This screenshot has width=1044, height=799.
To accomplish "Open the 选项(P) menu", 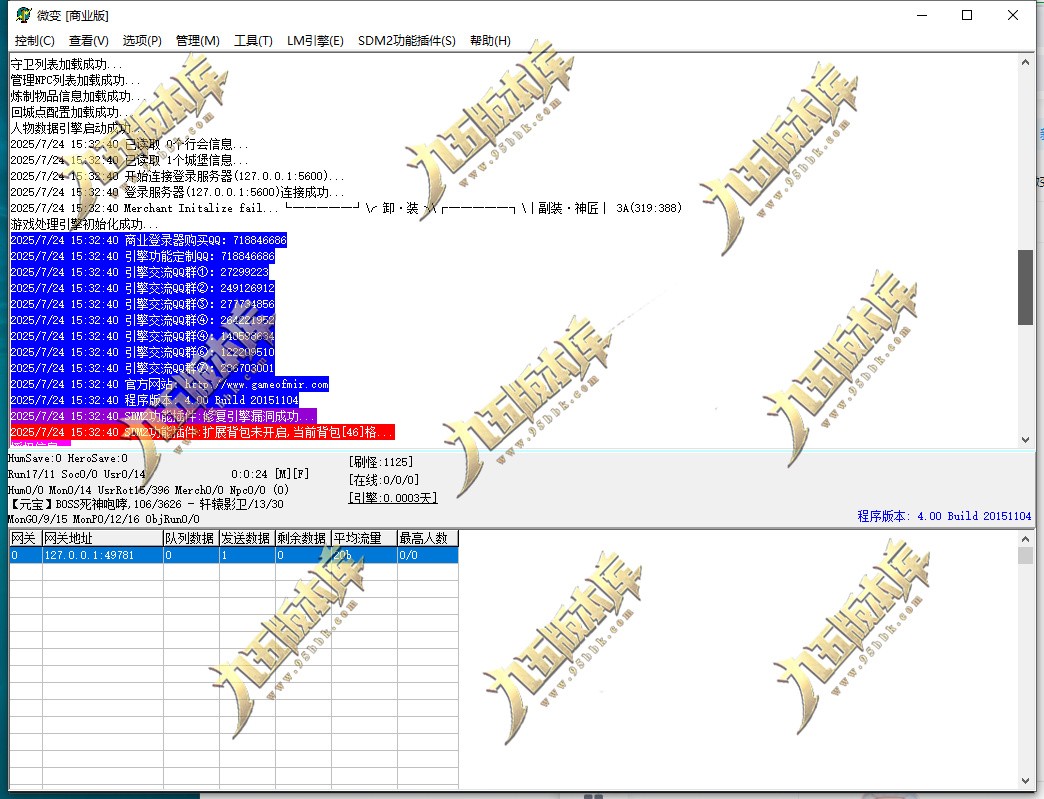I will coord(142,41).
